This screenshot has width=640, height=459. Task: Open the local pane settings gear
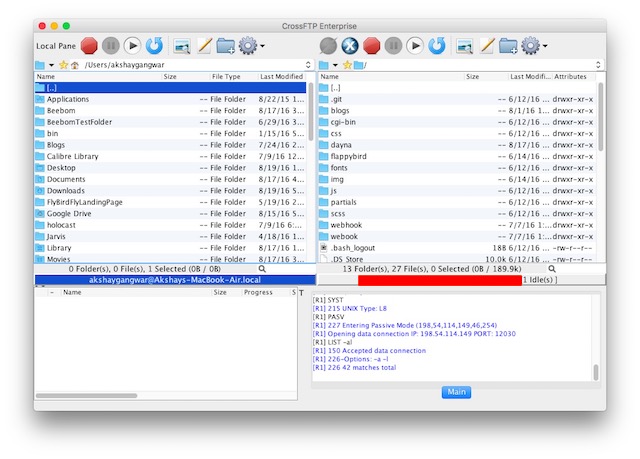click(248, 46)
